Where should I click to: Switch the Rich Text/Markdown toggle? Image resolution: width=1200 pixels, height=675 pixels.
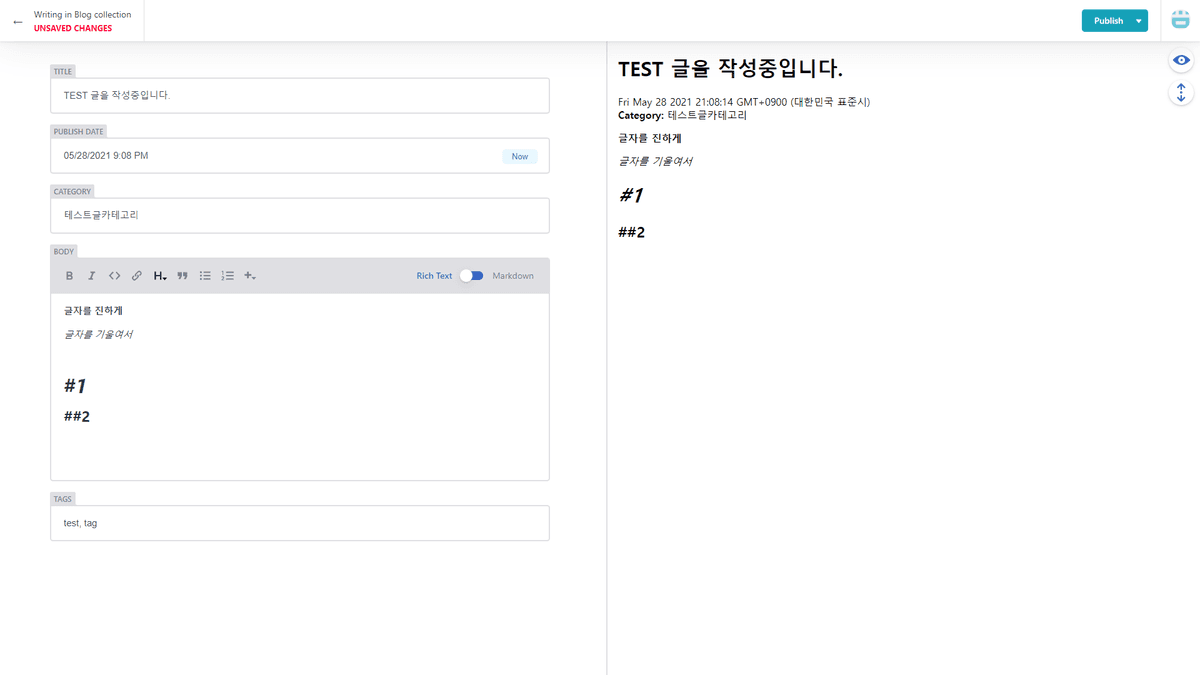coord(472,276)
